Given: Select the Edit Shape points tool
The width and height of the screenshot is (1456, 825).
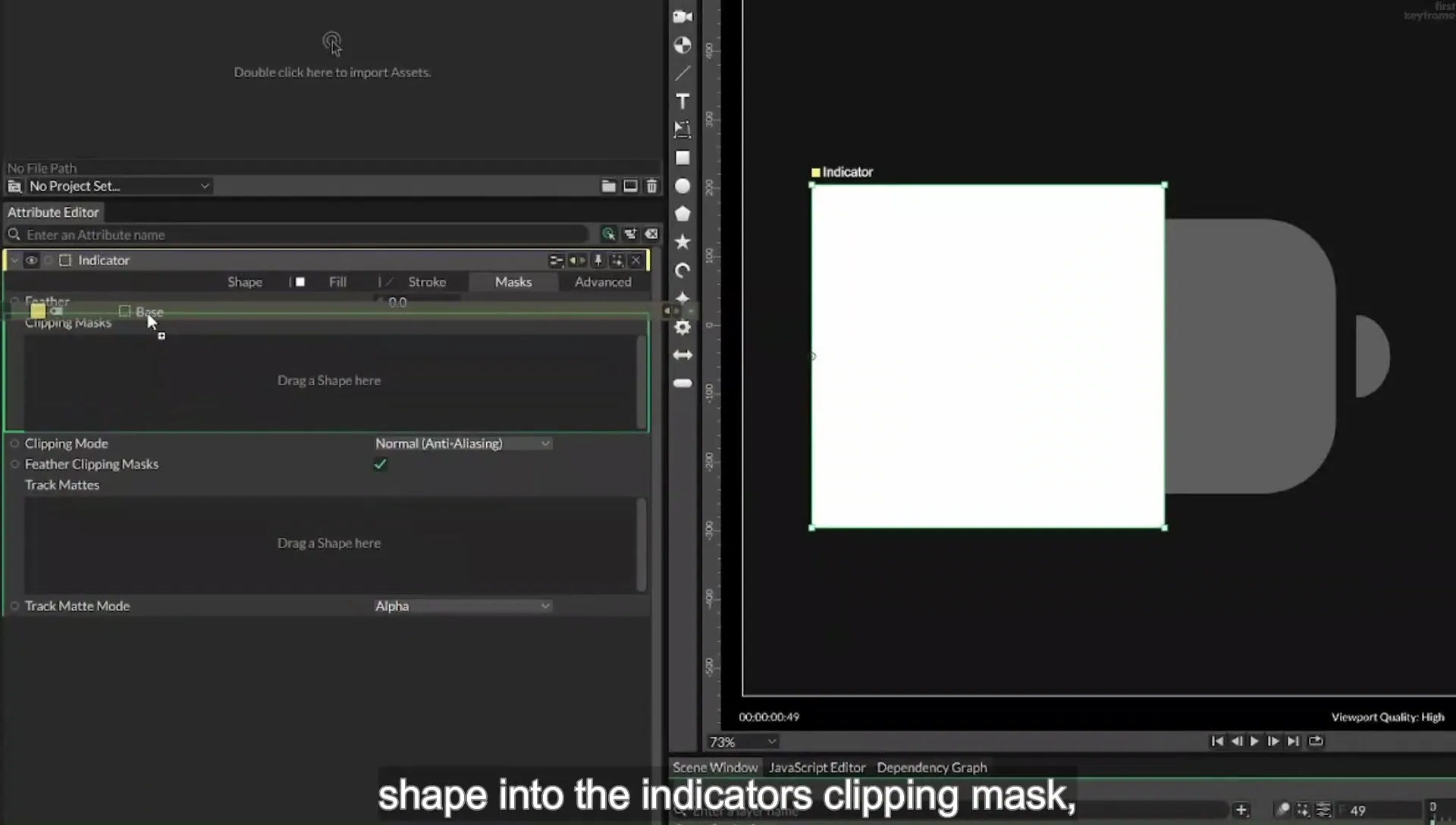Looking at the screenshot, I should click(682, 130).
